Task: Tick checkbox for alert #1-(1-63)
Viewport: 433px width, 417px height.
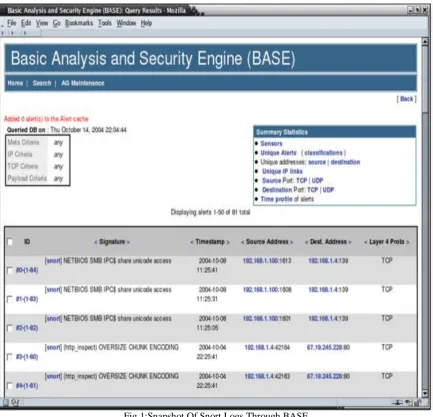Action: [x=10, y=299]
